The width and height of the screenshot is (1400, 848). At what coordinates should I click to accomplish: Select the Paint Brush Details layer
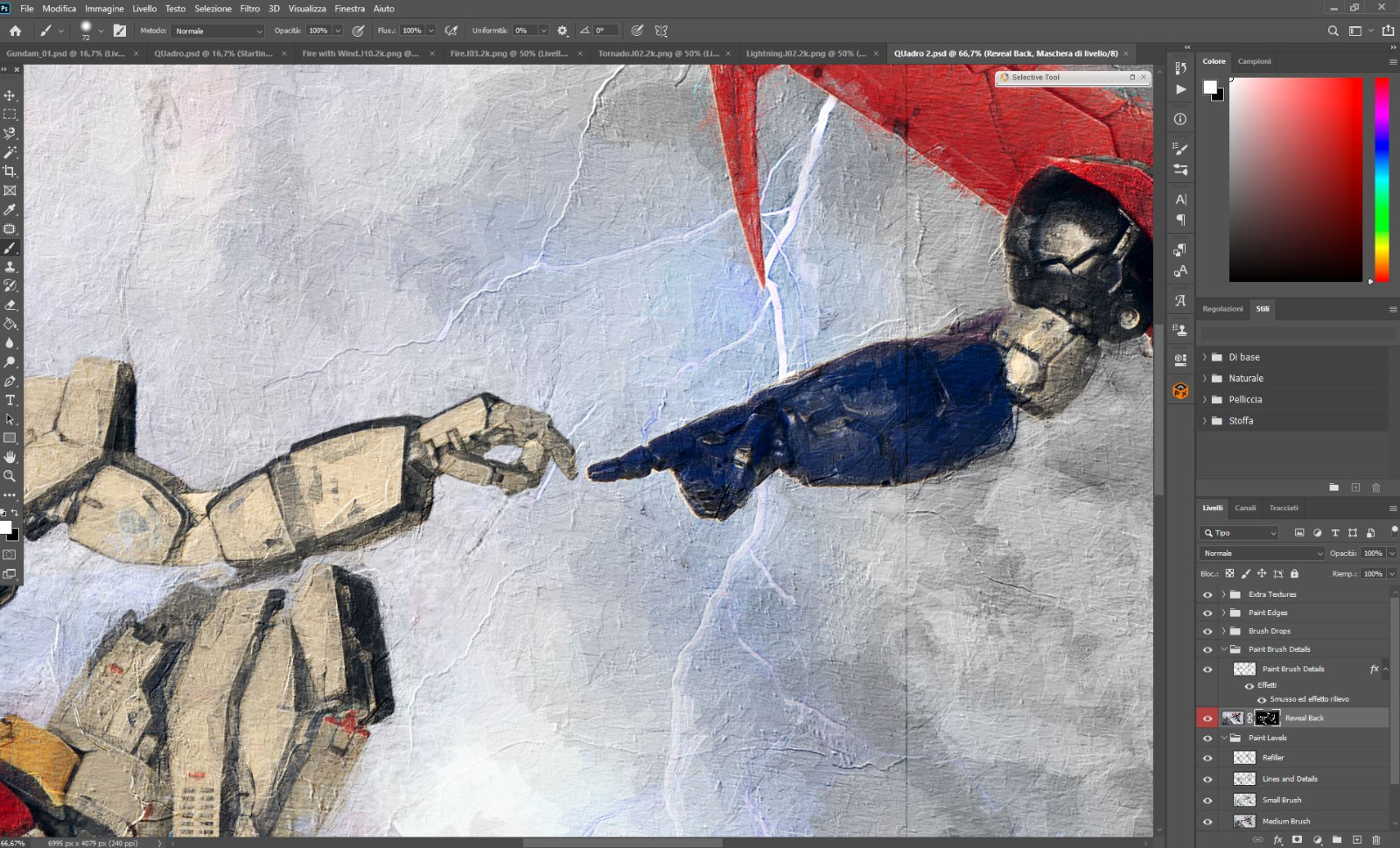point(1293,669)
